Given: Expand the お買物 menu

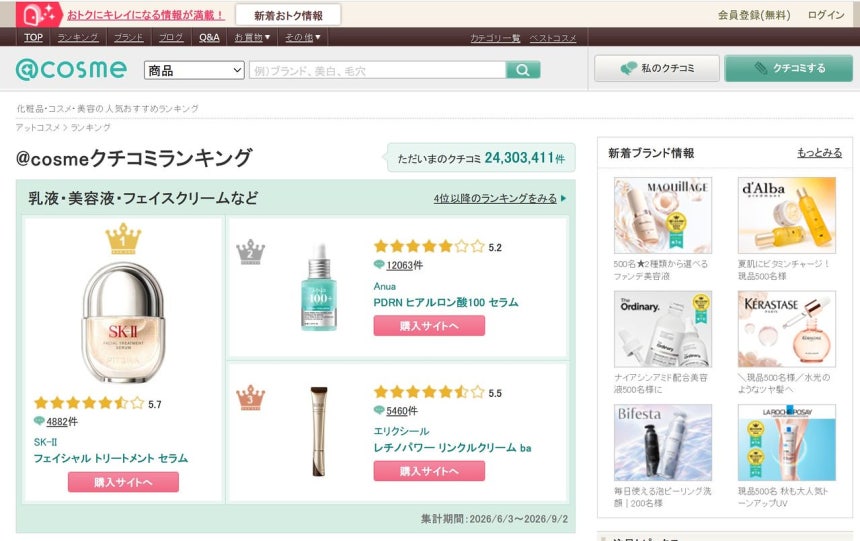Looking at the screenshot, I should (252, 37).
